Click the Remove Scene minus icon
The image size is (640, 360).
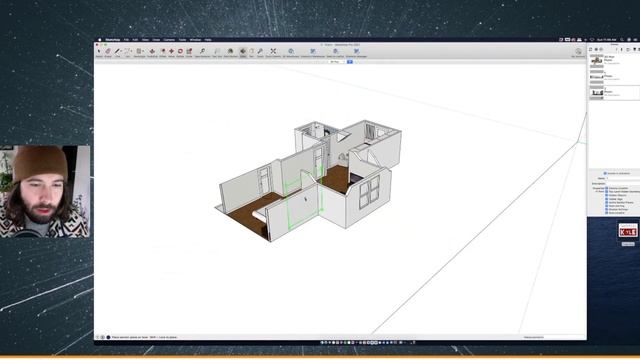pyautogui.click(x=601, y=49)
